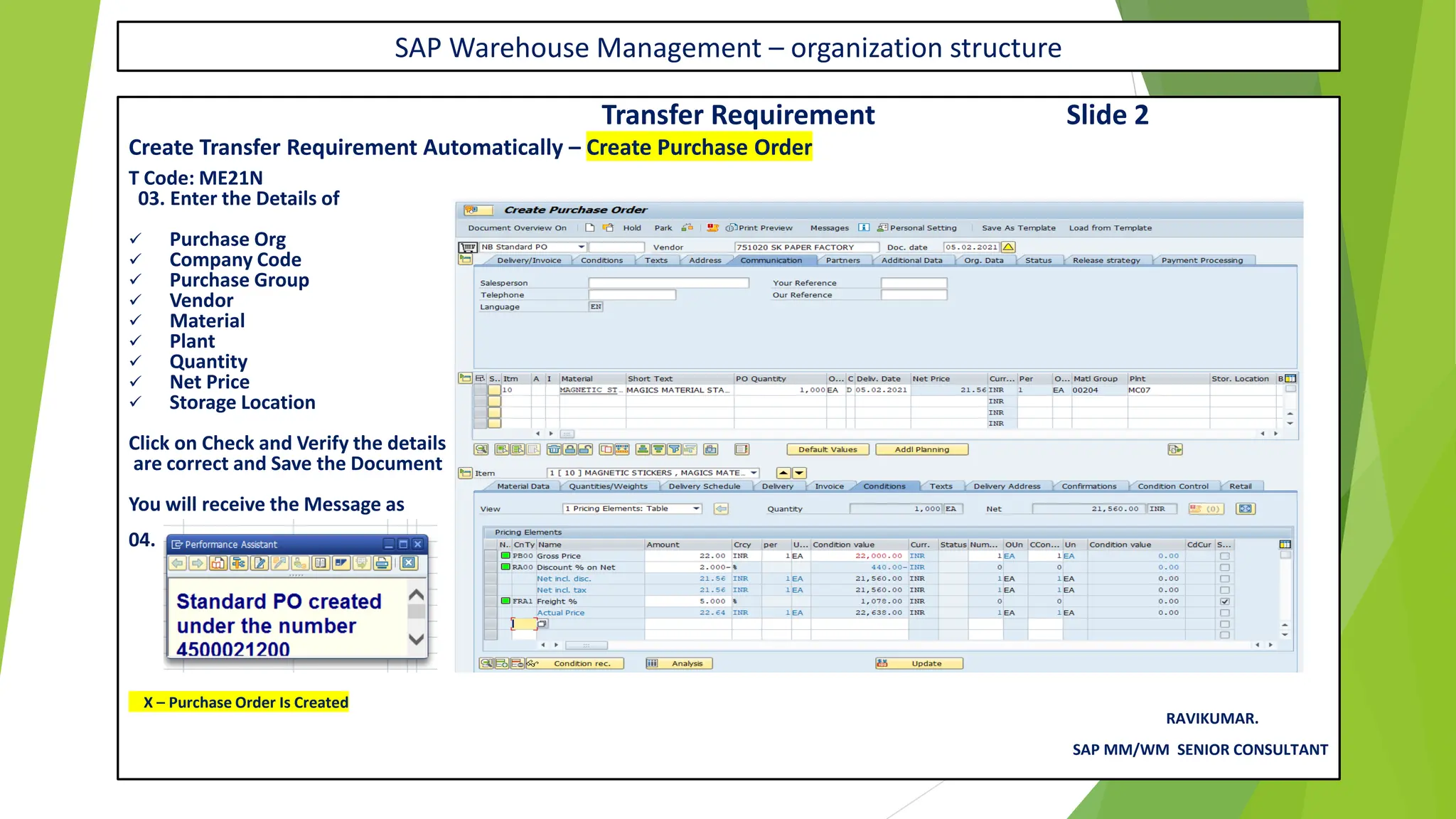Open item selector dropdown showing MAGNETIC STICKERS

click(x=754, y=473)
